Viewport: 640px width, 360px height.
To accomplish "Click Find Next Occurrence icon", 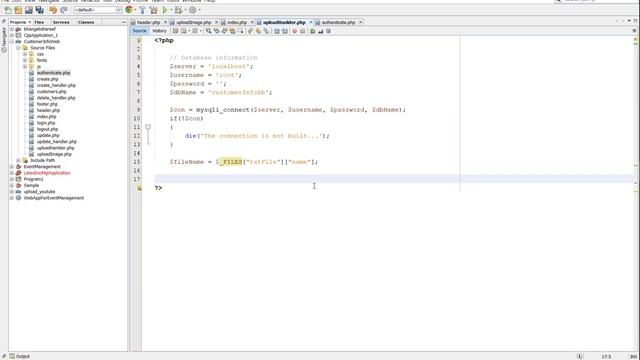I will coord(224,31).
